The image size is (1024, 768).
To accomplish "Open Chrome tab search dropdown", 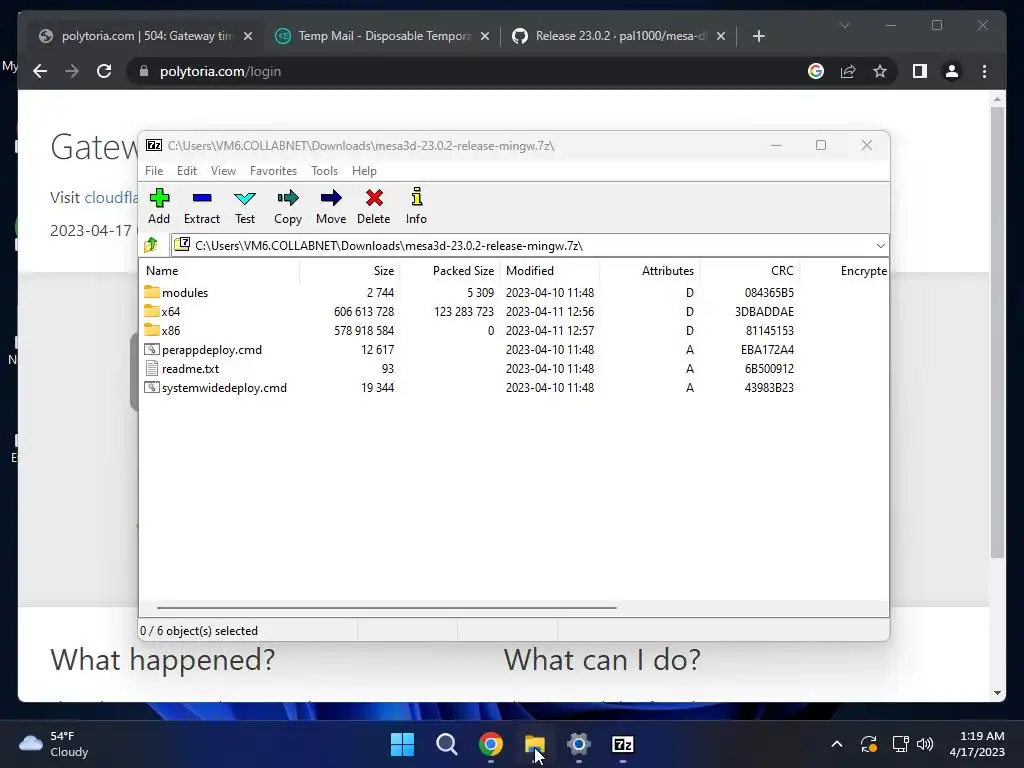I will pos(844,25).
